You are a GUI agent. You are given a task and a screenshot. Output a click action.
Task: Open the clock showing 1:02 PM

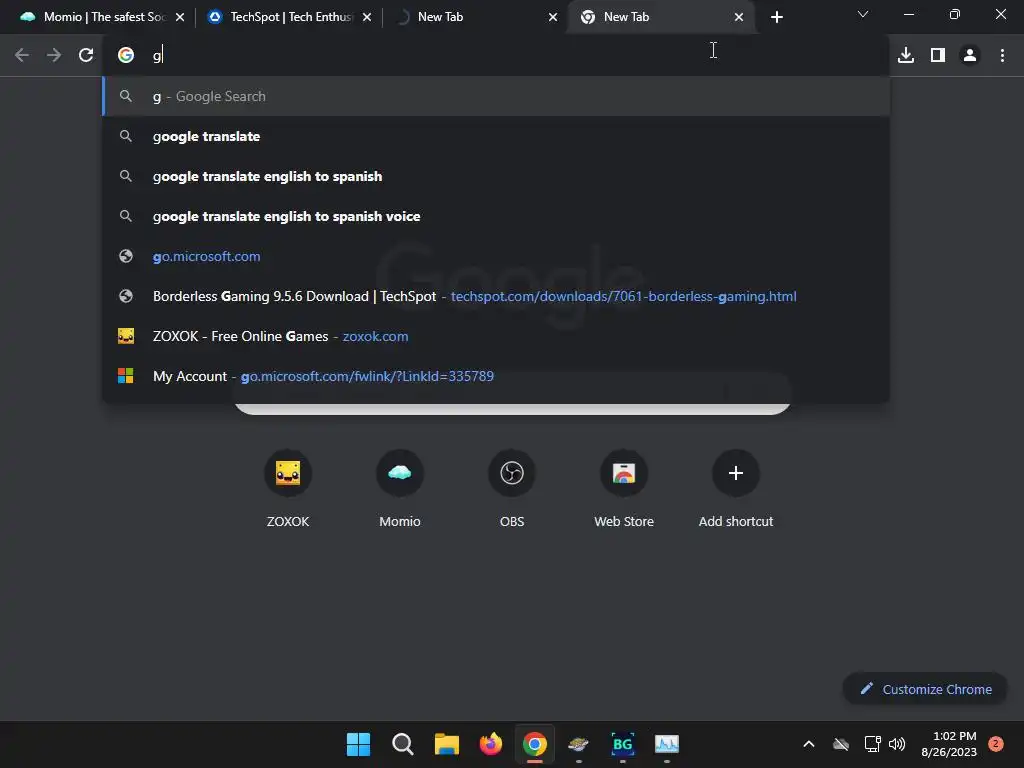(x=949, y=744)
